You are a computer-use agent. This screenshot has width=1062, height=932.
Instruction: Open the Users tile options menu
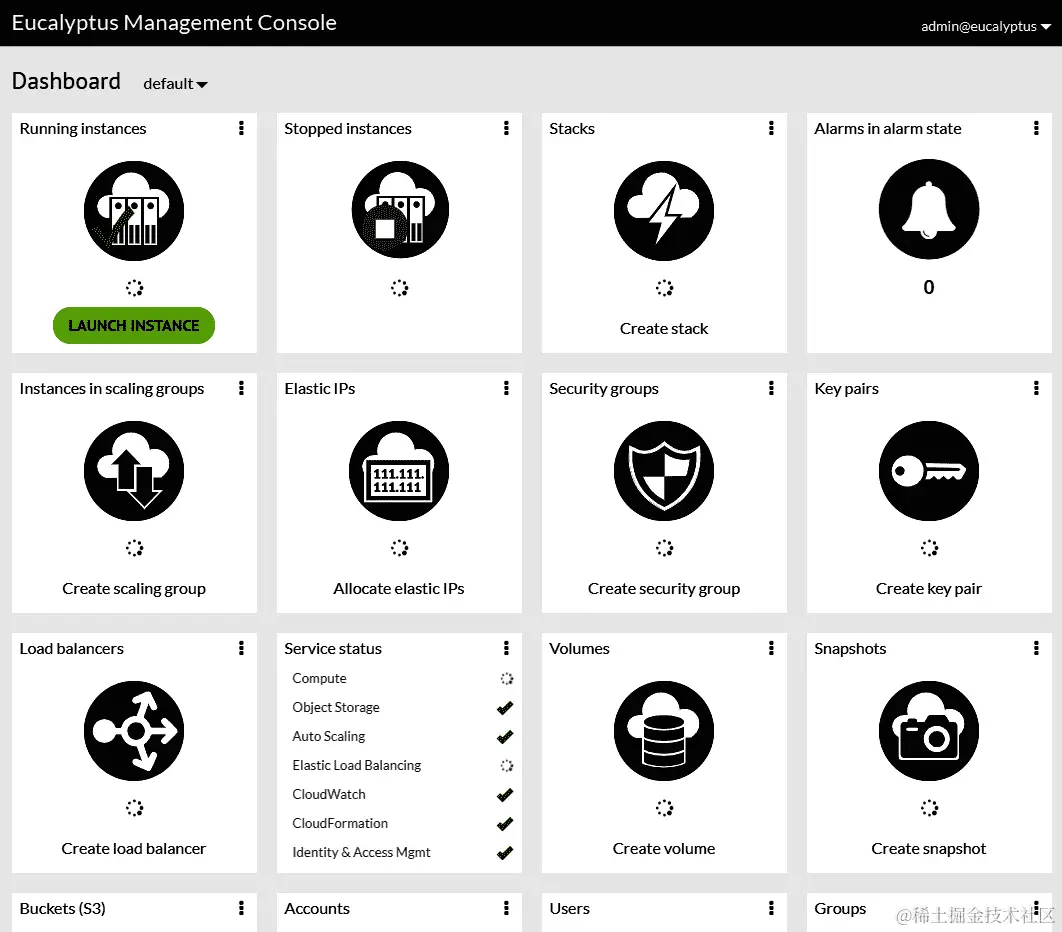(x=771, y=908)
